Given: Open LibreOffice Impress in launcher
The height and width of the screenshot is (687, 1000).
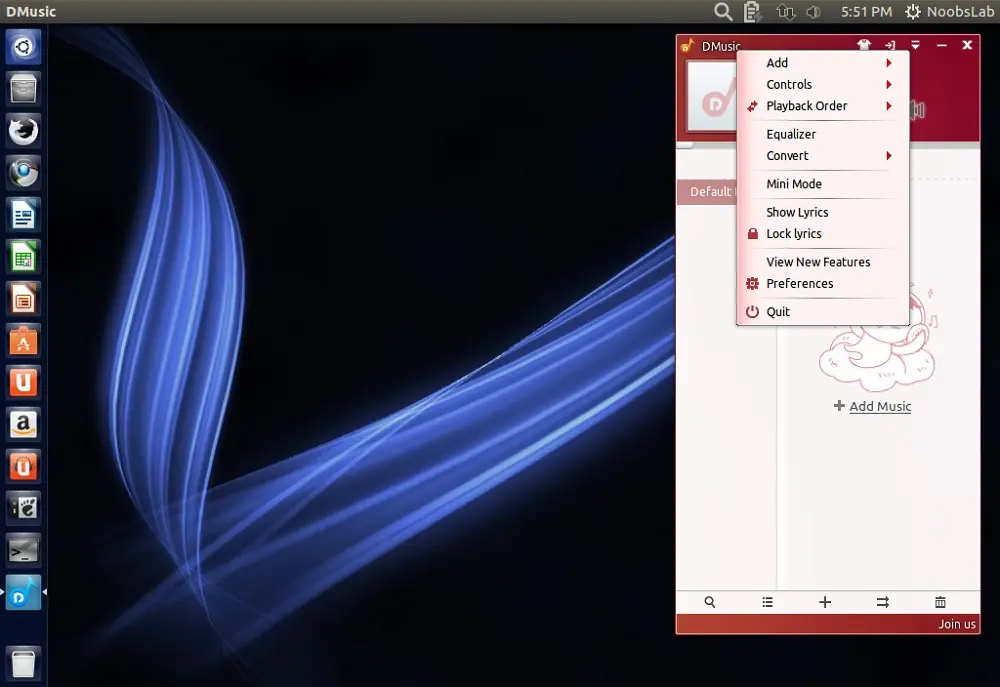Looking at the screenshot, I should coord(24,299).
